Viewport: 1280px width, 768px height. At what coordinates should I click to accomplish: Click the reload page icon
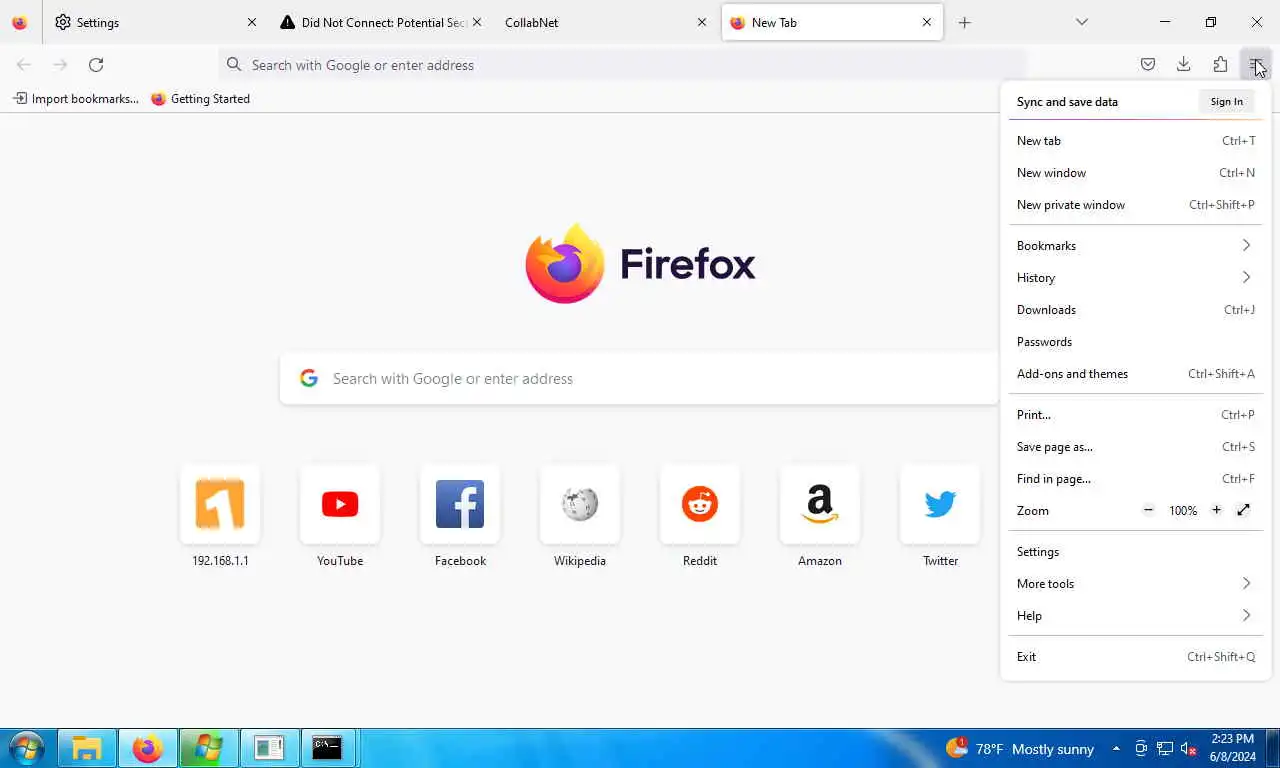tap(96, 65)
